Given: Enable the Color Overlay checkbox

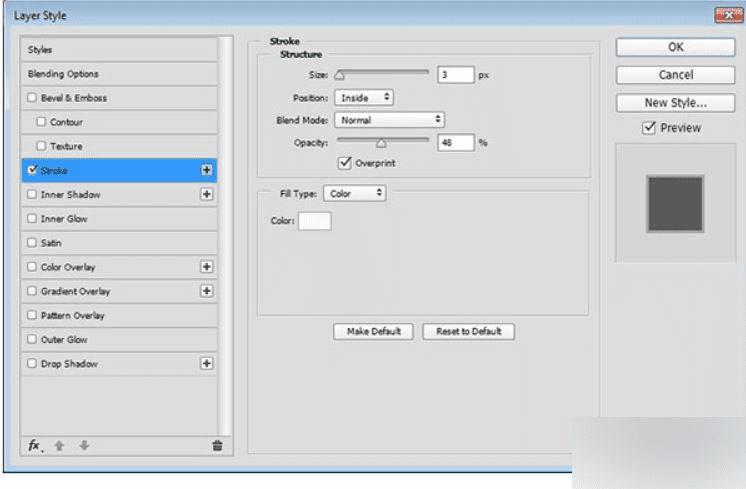Looking at the screenshot, I should (32, 266).
